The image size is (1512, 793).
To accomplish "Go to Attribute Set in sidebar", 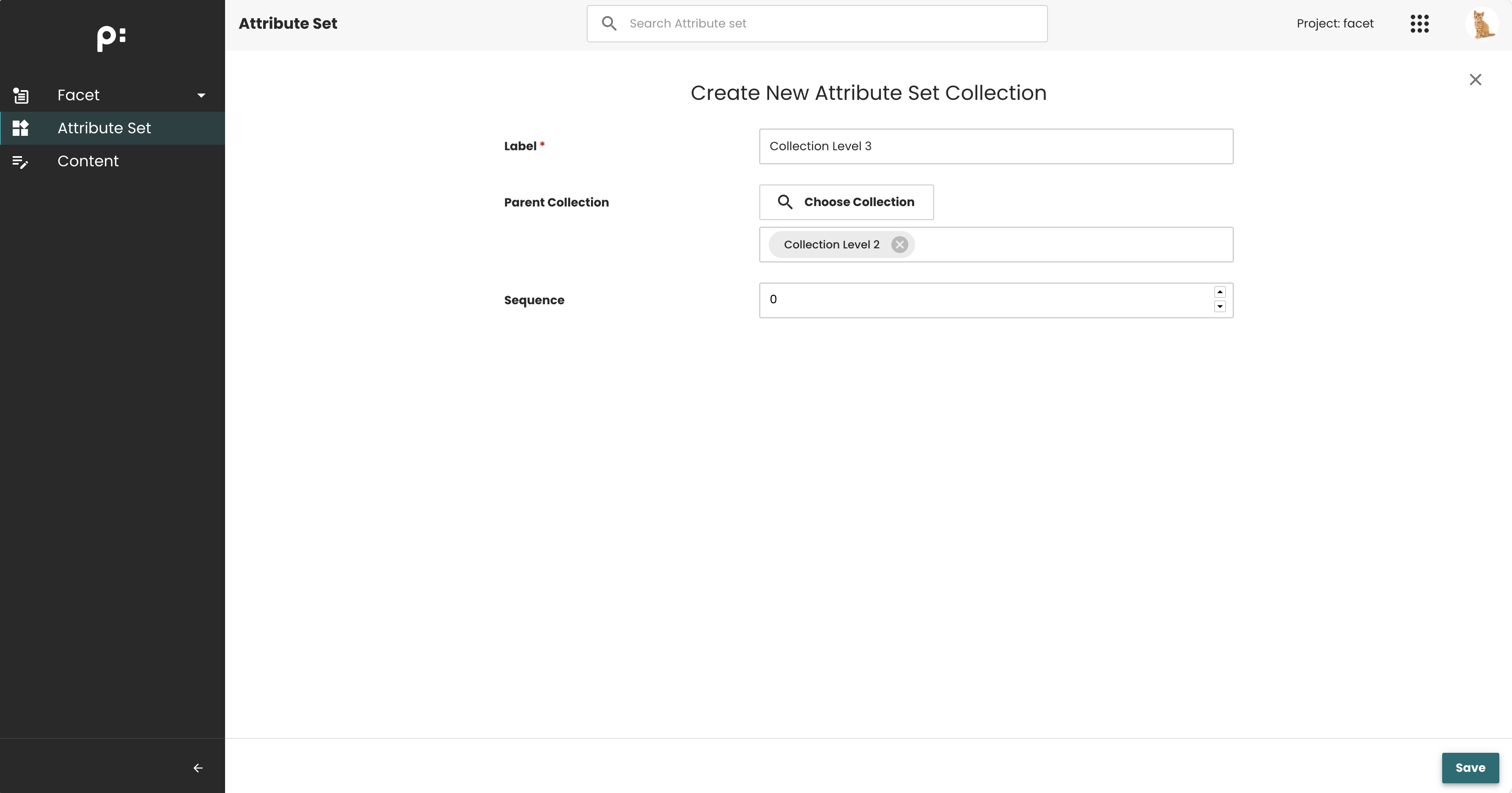I will point(113,128).
